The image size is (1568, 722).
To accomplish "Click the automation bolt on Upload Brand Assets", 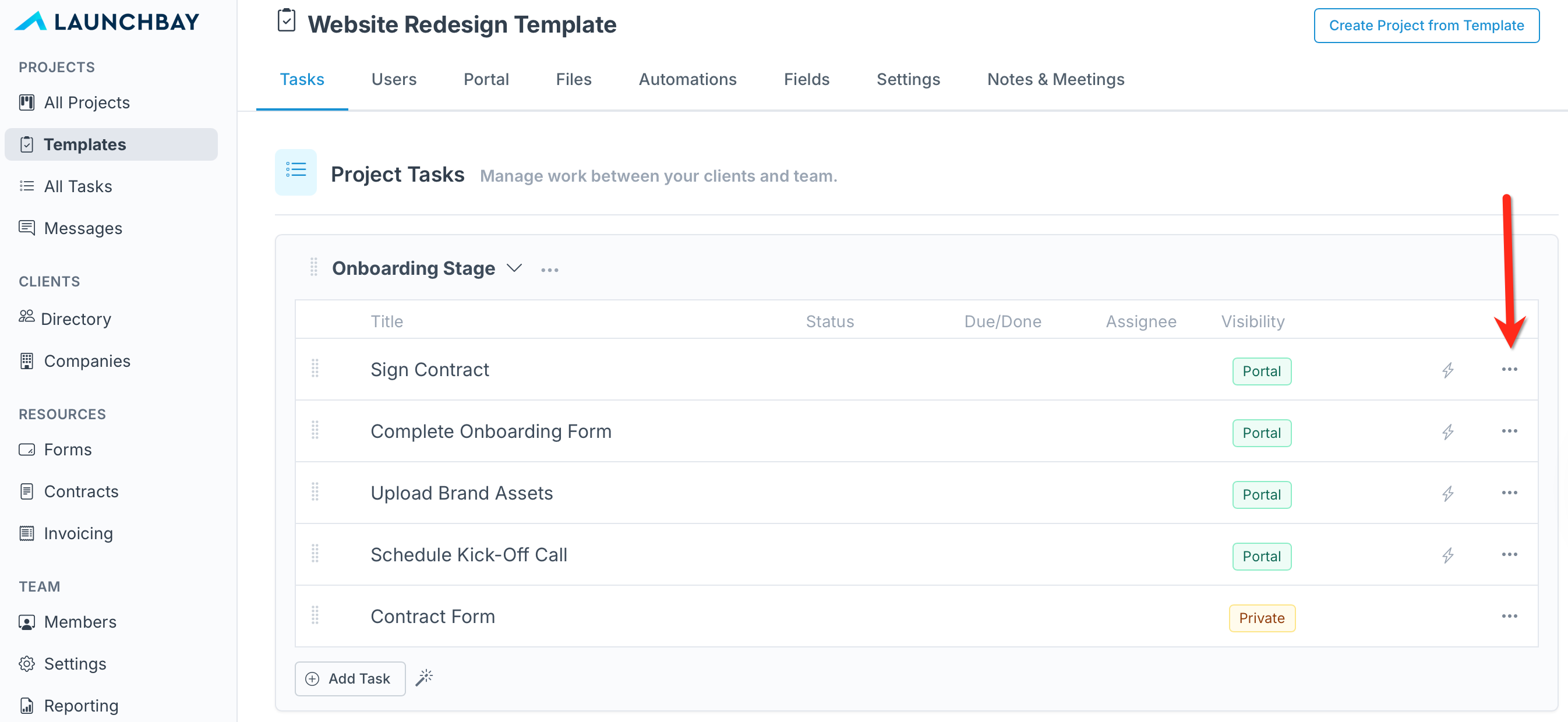I will click(1447, 493).
